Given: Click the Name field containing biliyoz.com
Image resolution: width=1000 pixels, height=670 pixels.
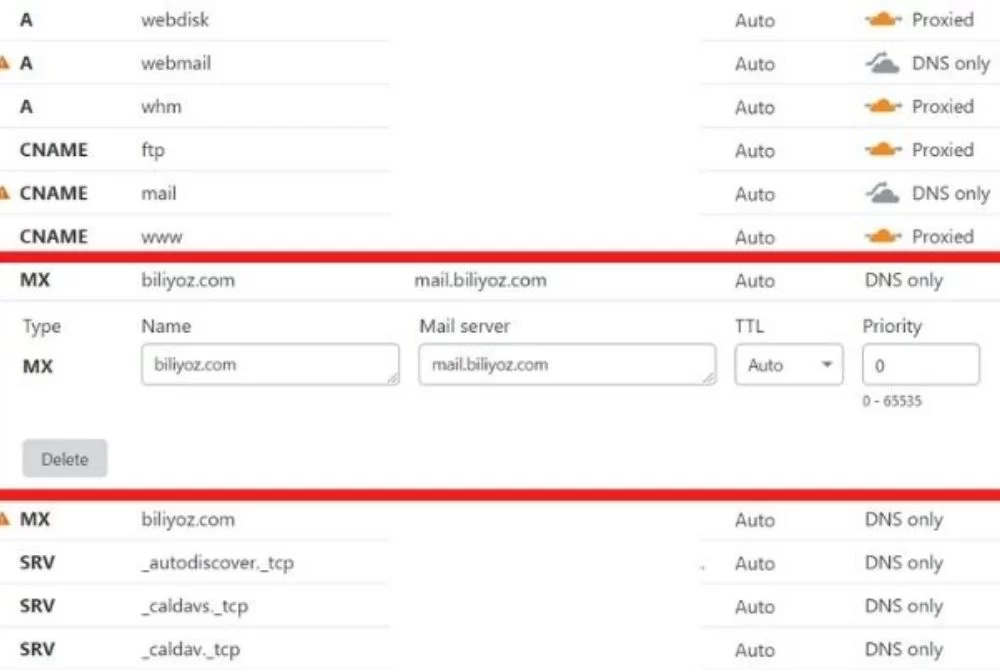Looking at the screenshot, I should [x=270, y=365].
